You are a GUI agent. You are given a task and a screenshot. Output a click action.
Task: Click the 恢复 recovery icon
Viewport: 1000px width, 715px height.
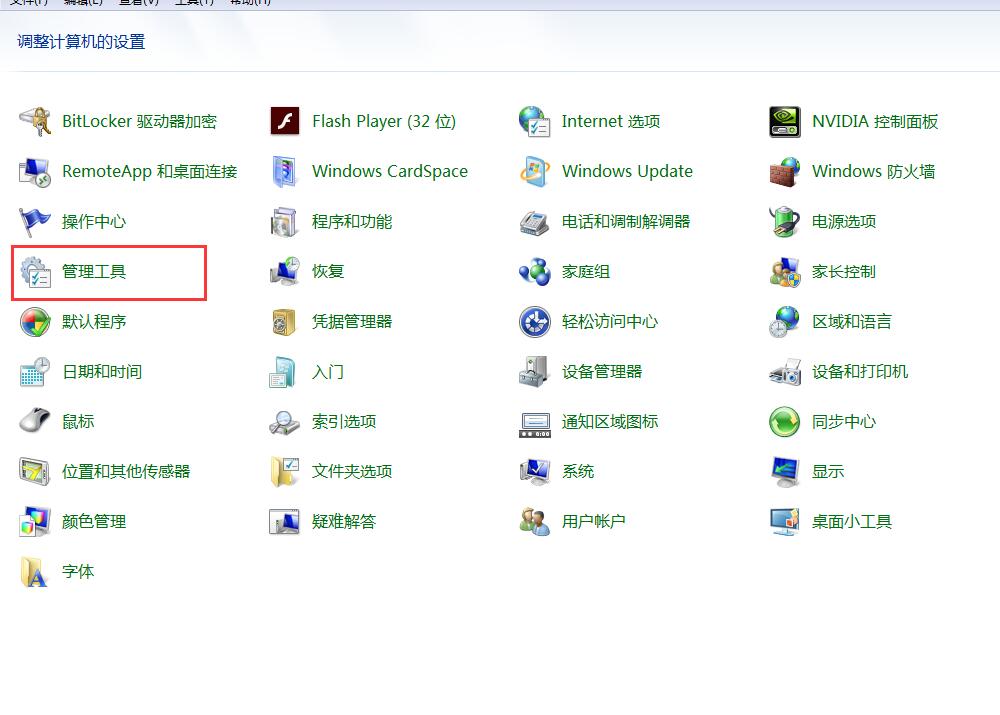pos(284,272)
